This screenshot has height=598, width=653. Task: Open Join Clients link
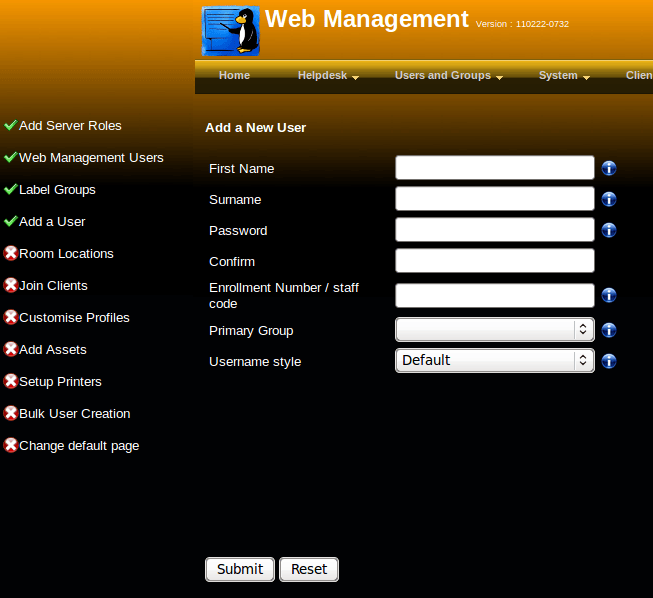tap(53, 286)
